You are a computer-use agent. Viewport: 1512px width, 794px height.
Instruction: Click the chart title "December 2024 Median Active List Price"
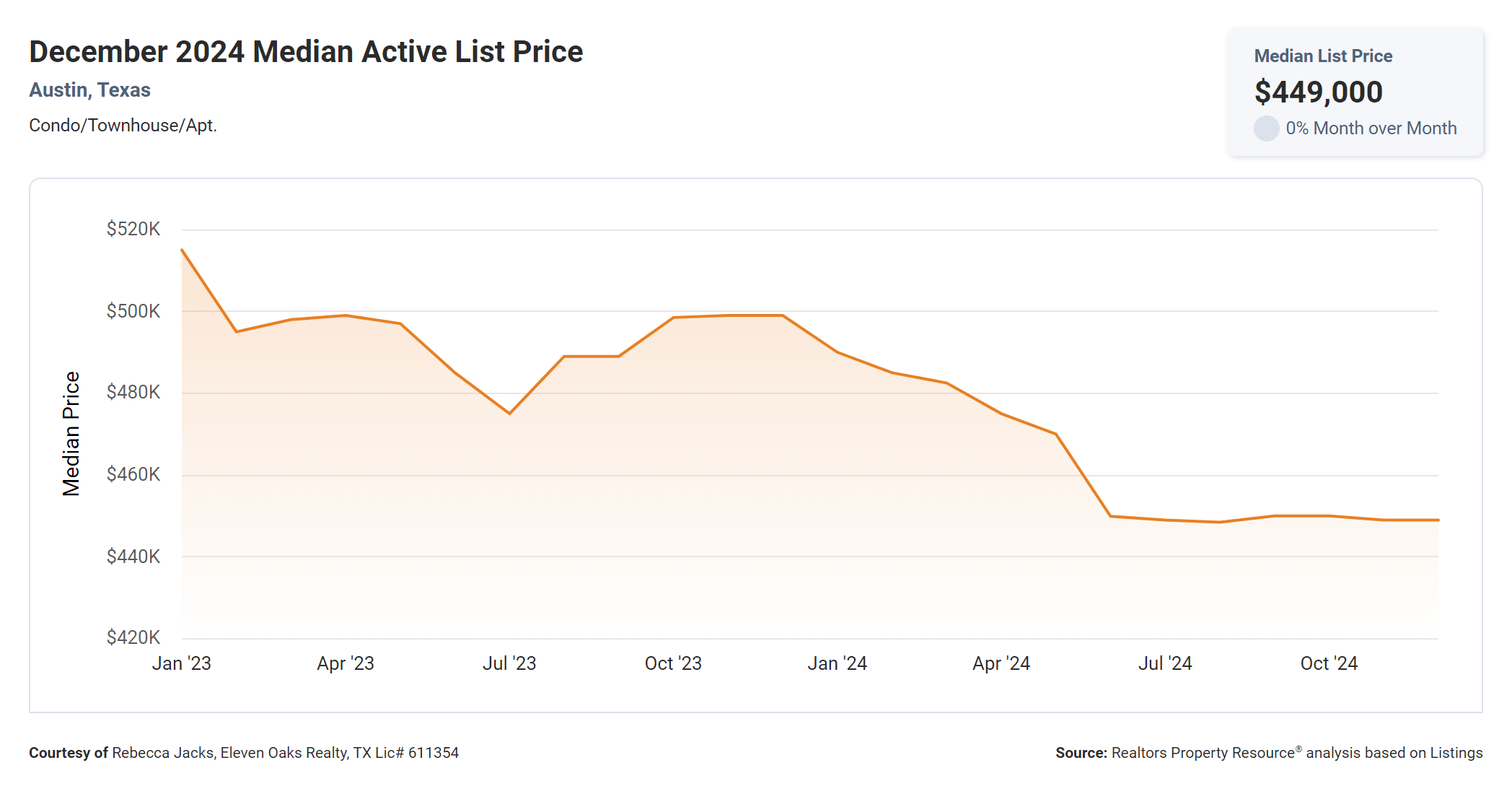tap(306, 52)
